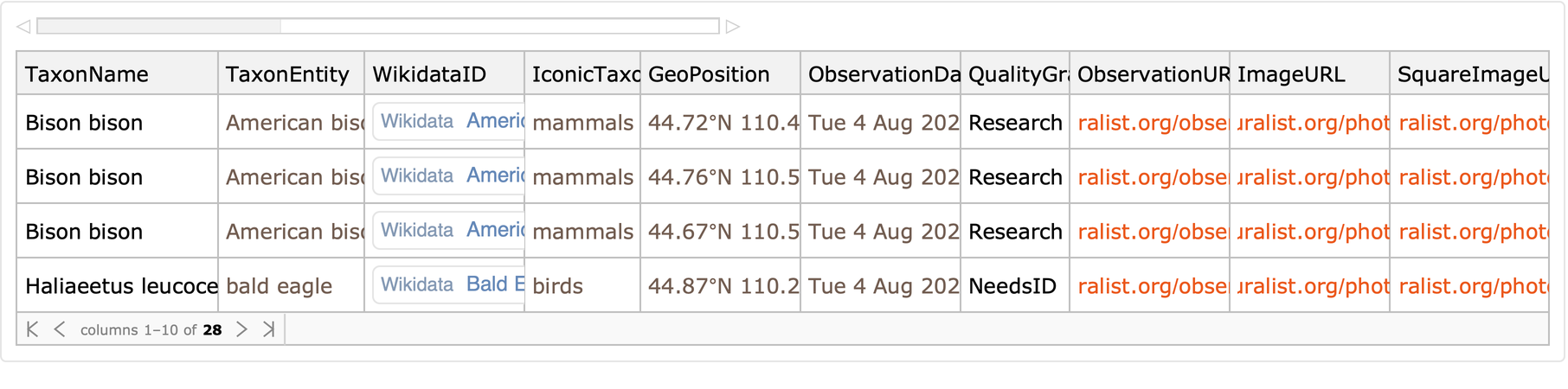Image resolution: width=1568 pixels, height=389 pixels.
Task: Go to previous columns page arrow
Action: coord(60,329)
